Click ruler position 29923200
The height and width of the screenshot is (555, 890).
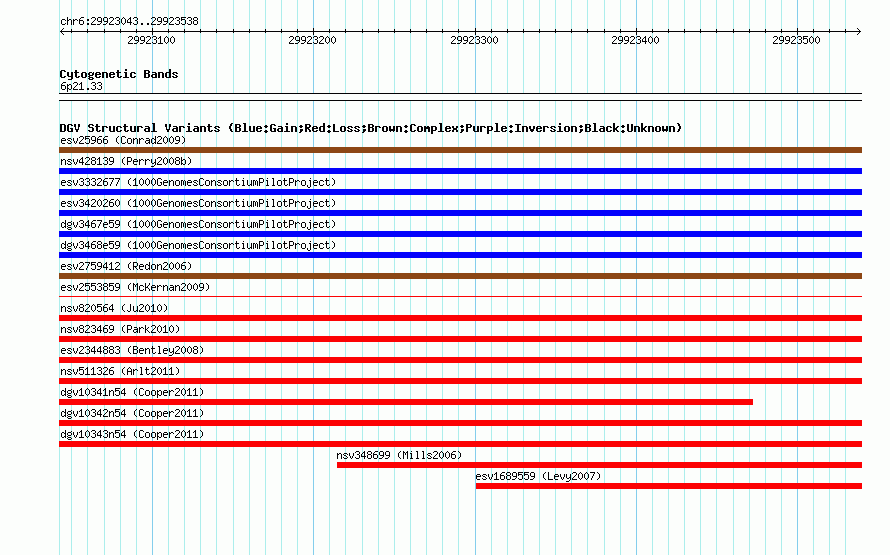pos(312,40)
